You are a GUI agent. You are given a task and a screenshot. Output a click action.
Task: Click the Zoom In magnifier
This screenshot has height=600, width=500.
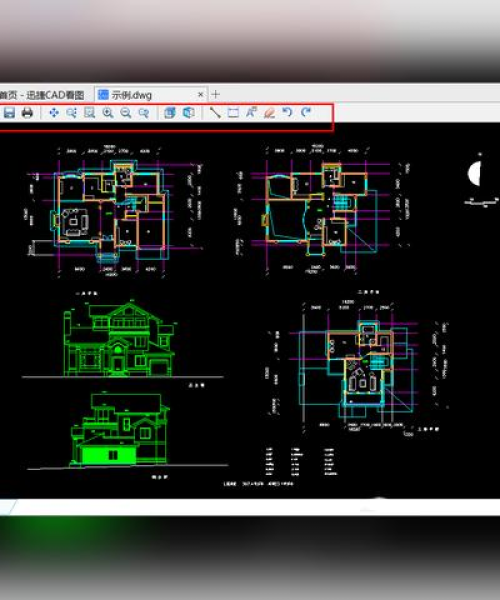click(x=108, y=112)
